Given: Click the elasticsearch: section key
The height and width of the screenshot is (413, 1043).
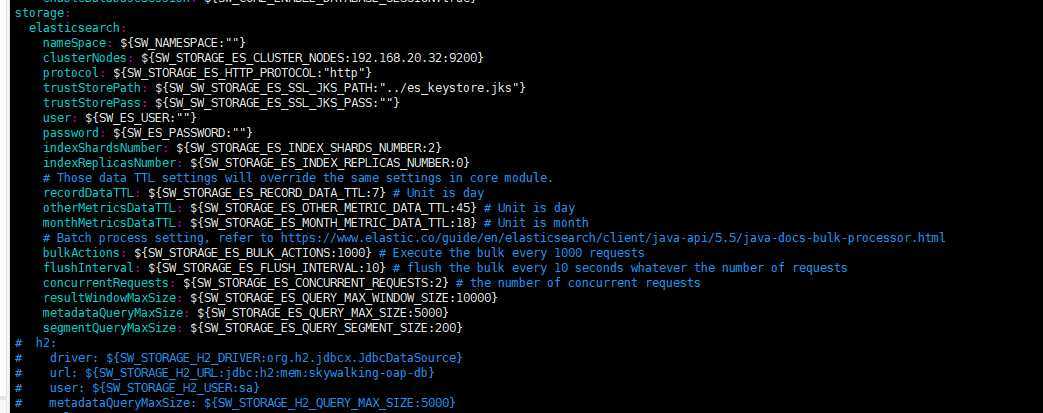Looking at the screenshot, I should point(77,28).
